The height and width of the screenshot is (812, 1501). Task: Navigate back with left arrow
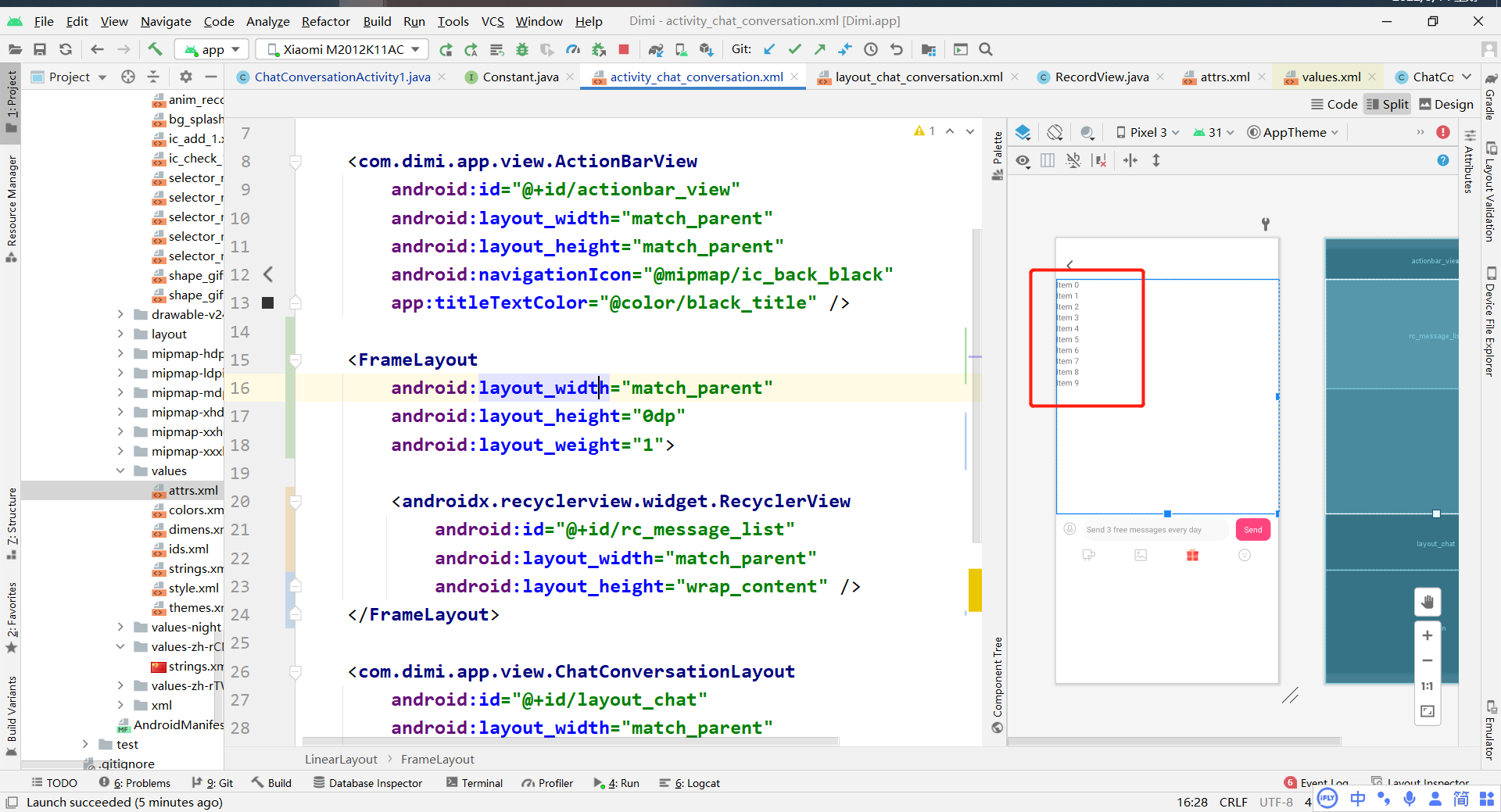(x=97, y=49)
